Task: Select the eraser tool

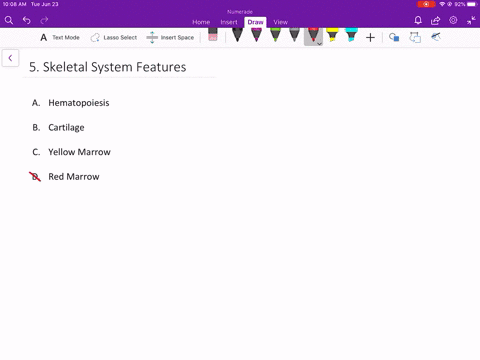Action: point(213,35)
